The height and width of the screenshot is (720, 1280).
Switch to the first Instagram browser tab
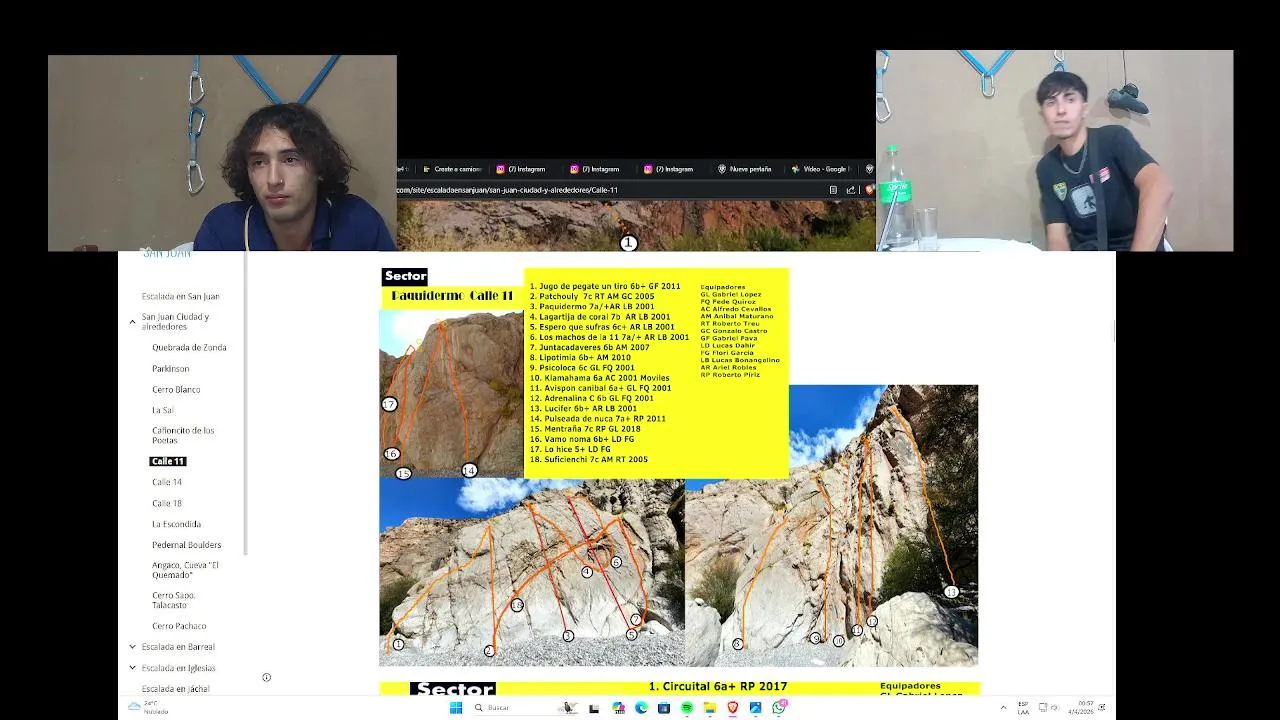click(x=523, y=169)
